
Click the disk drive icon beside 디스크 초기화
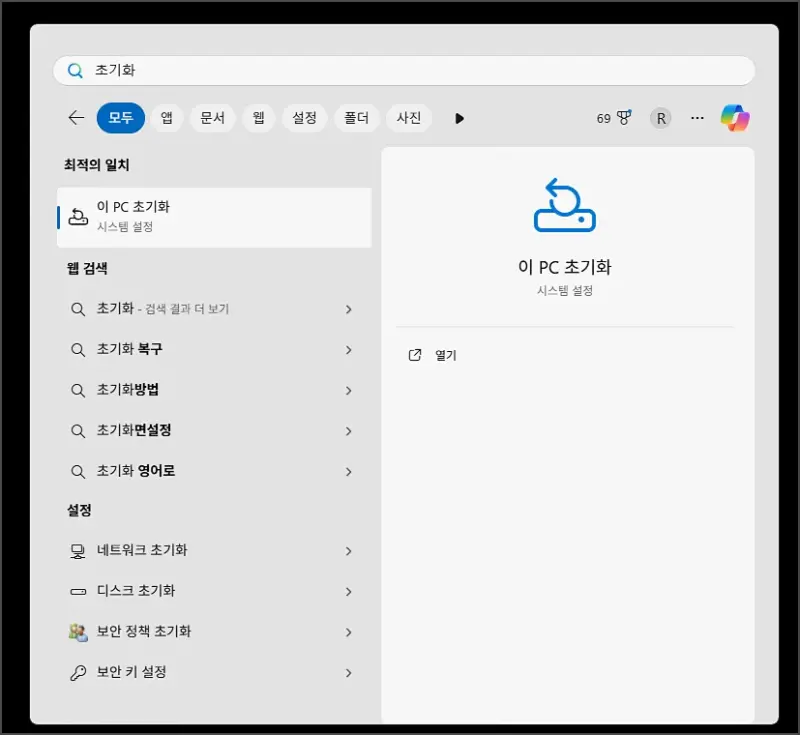tap(78, 592)
